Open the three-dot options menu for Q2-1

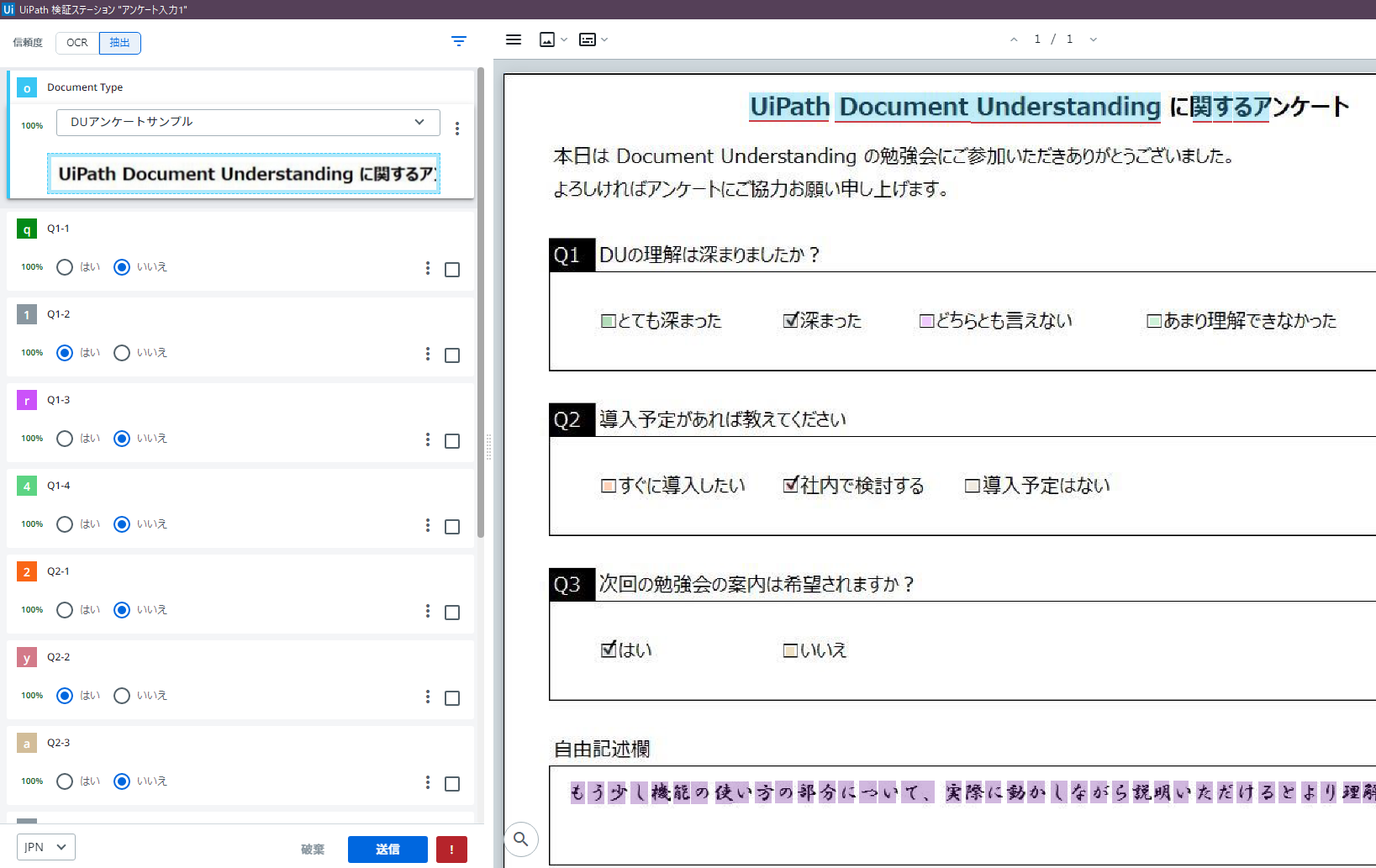tap(428, 611)
